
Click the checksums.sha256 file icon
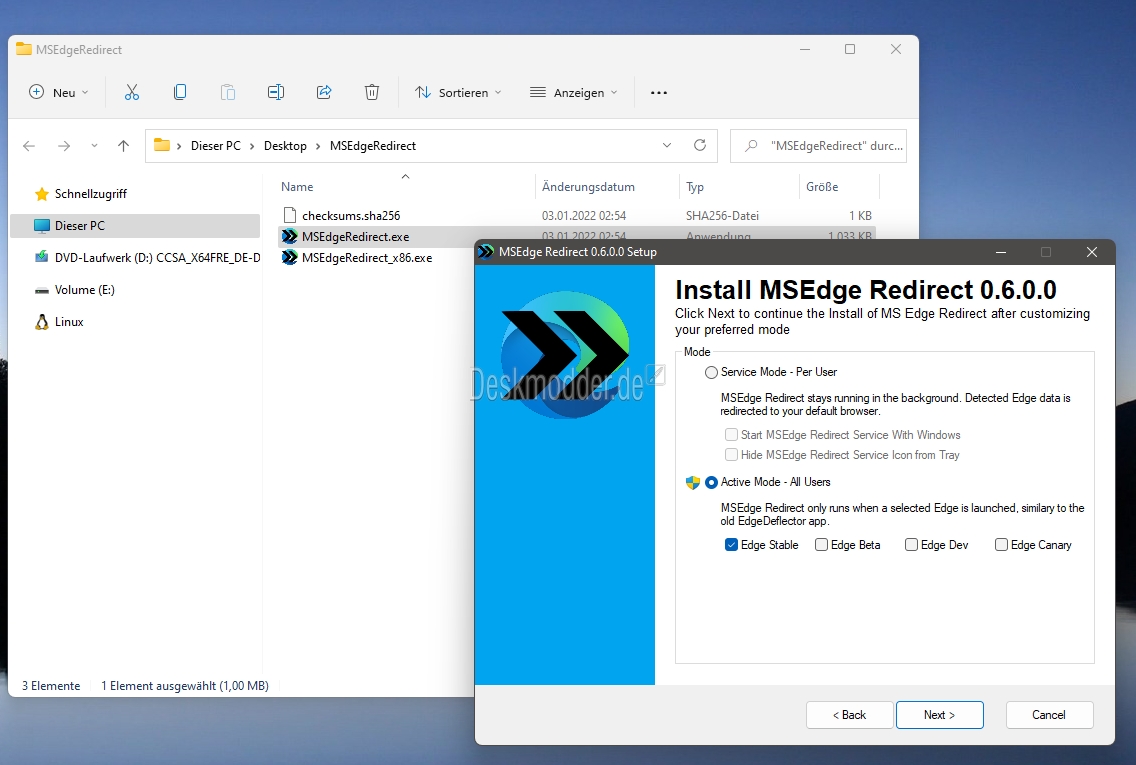tap(290, 215)
